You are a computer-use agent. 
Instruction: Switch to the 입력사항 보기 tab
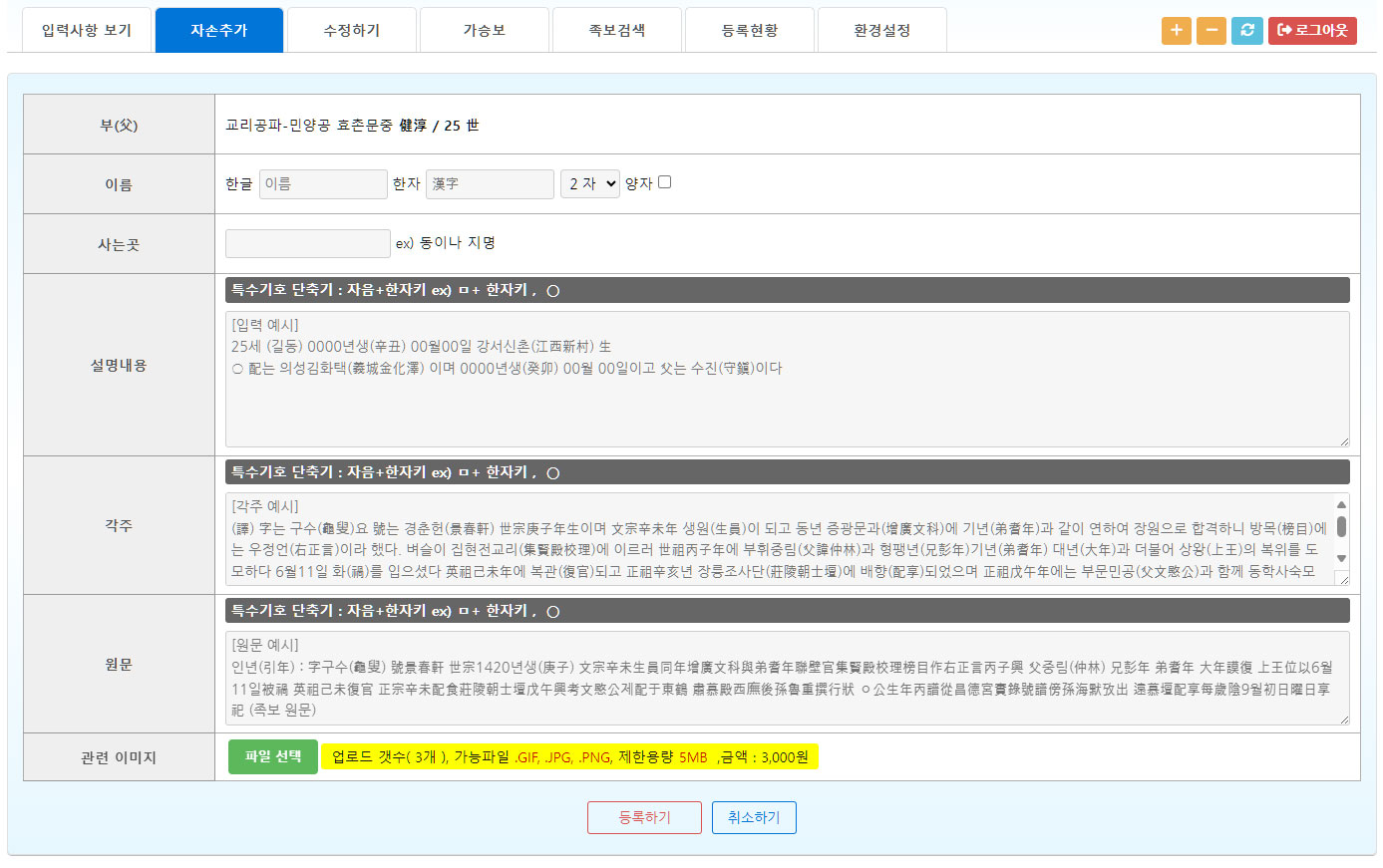tap(87, 31)
